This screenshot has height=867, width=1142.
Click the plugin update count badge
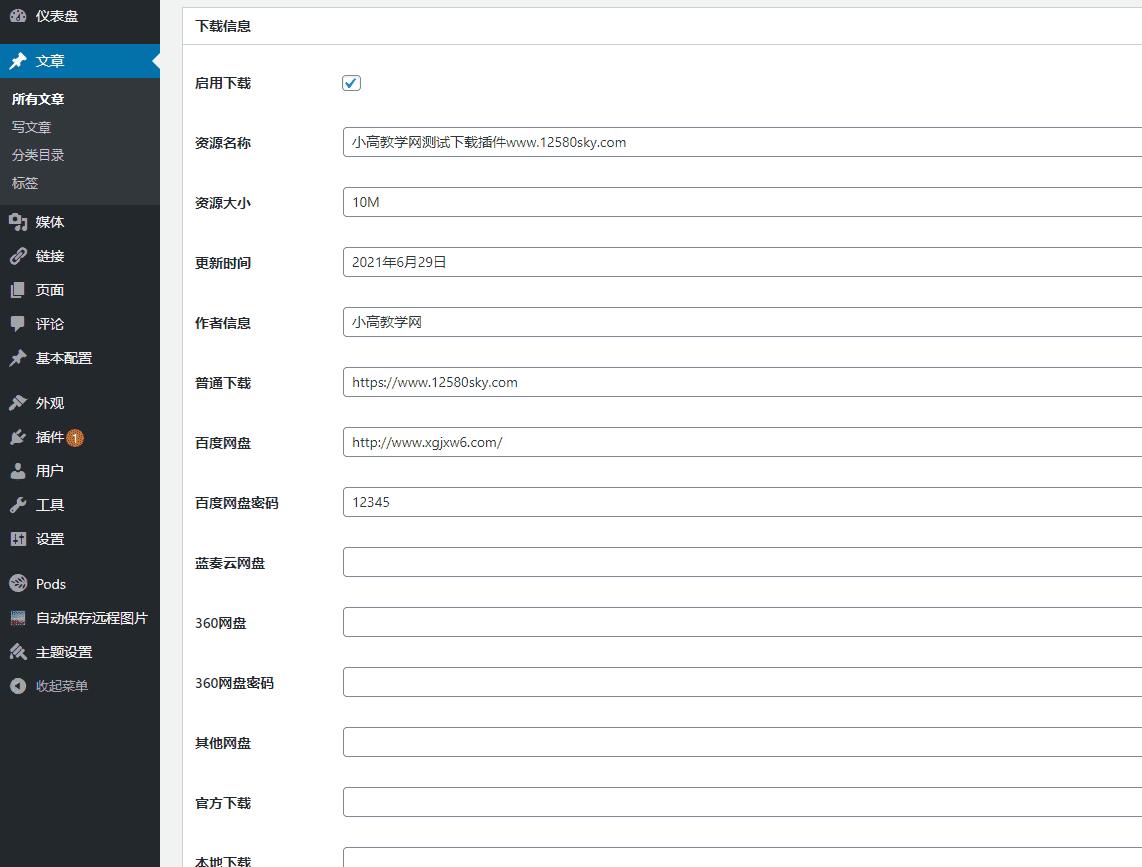[75, 438]
